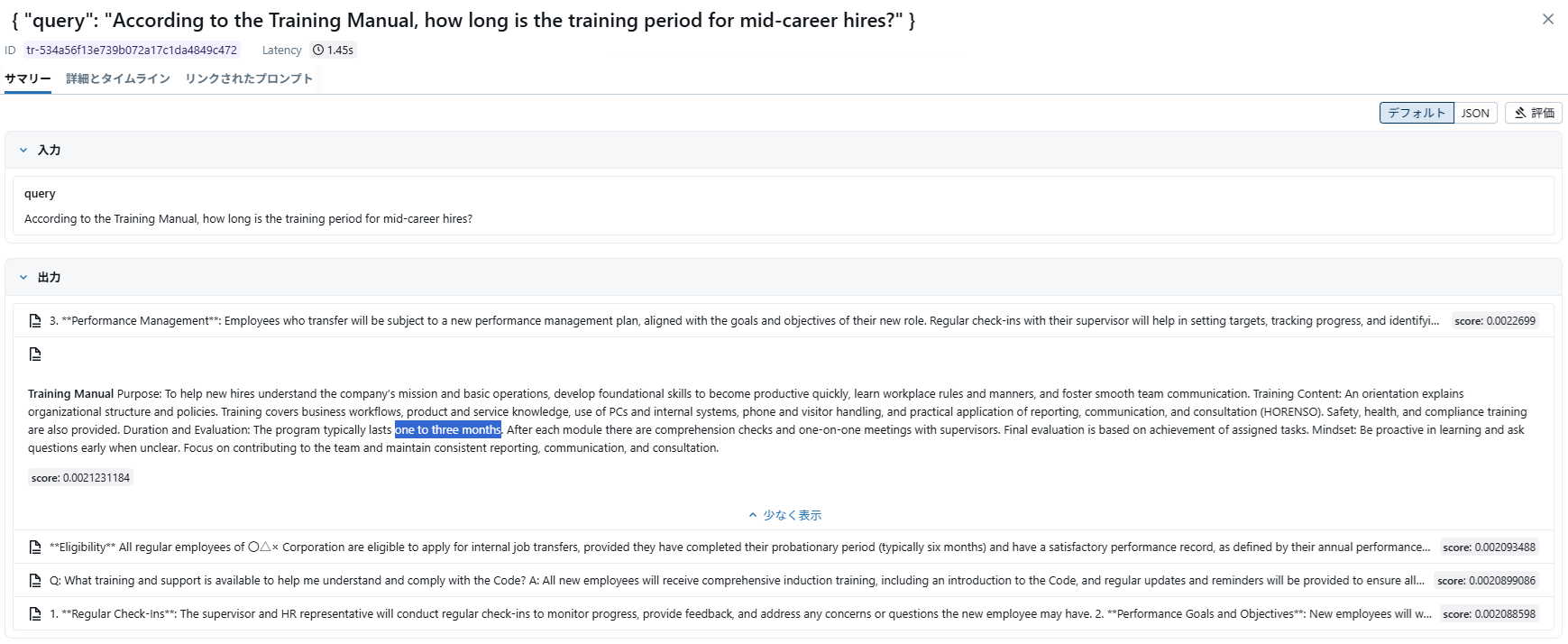The image size is (1568, 644).
Task: Click the trace ID tr-534a56f13e739b072a17c1da4849c472
Action: [132, 51]
